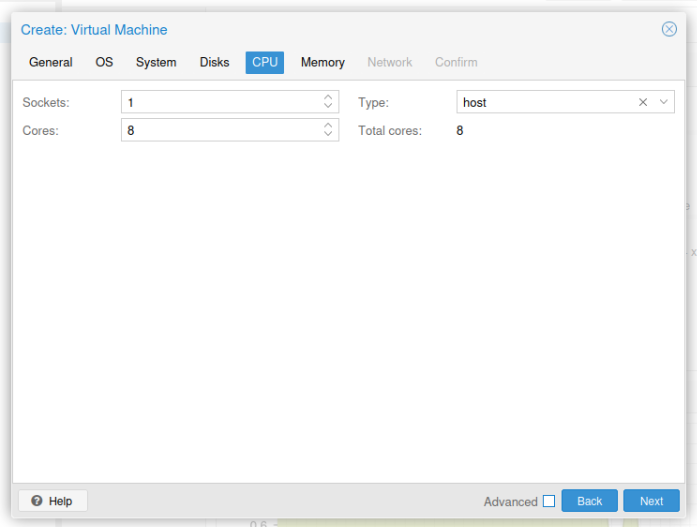The width and height of the screenshot is (697, 527).
Task: Decrease the Sockets value with down arrow
Action: (x=328, y=106)
